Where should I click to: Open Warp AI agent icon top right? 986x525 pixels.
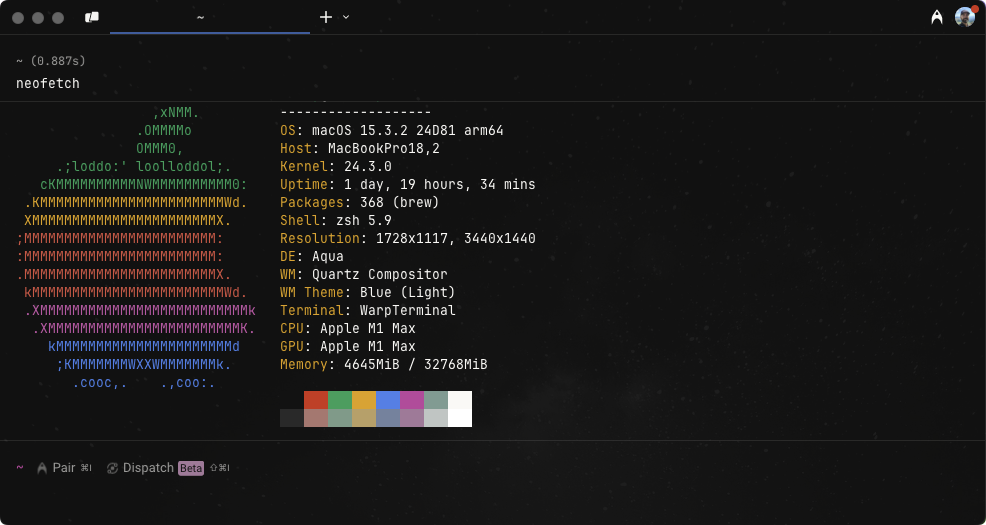point(937,18)
